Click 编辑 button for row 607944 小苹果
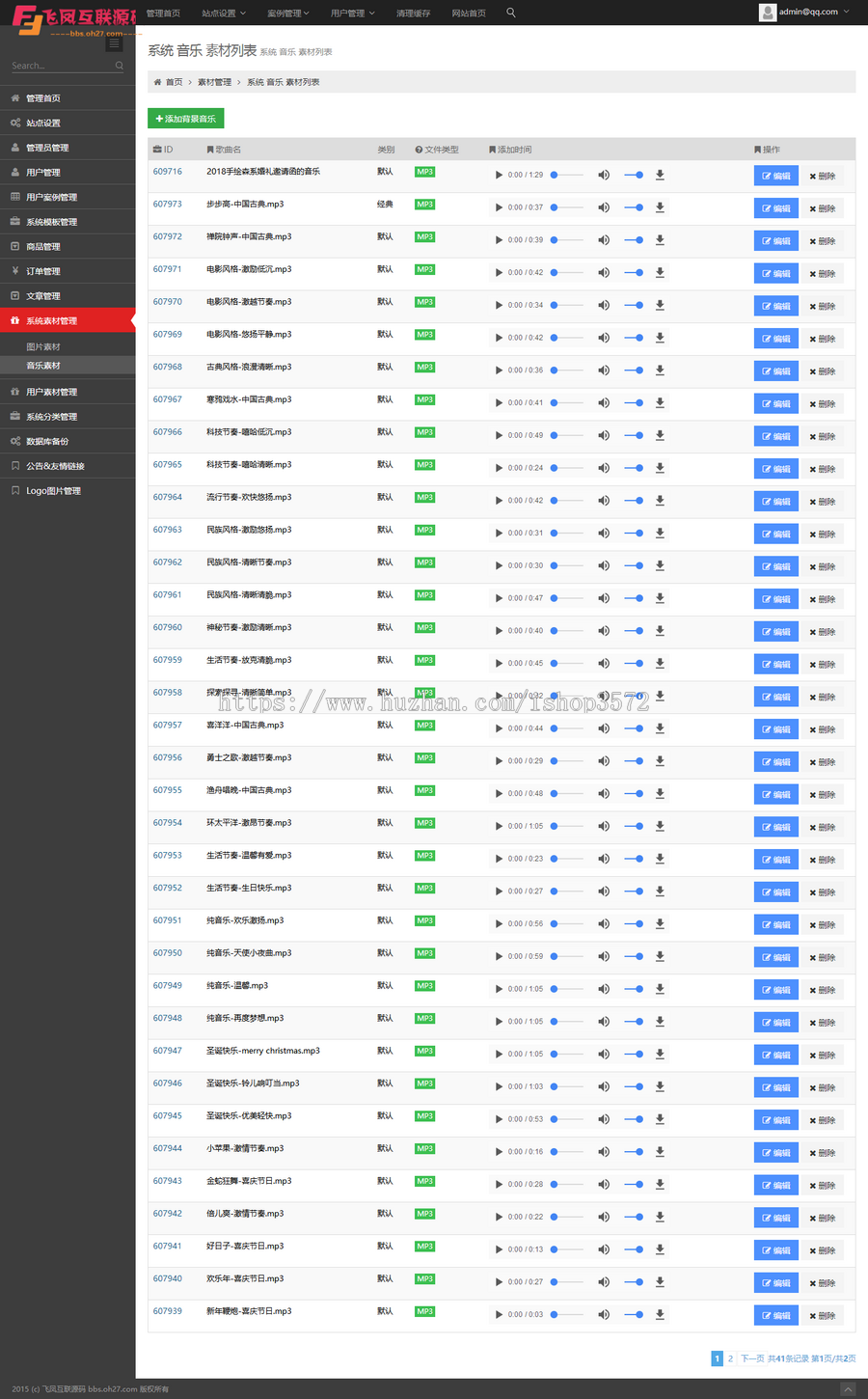This screenshot has height=1399, width=868. click(x=776, y=1153)
